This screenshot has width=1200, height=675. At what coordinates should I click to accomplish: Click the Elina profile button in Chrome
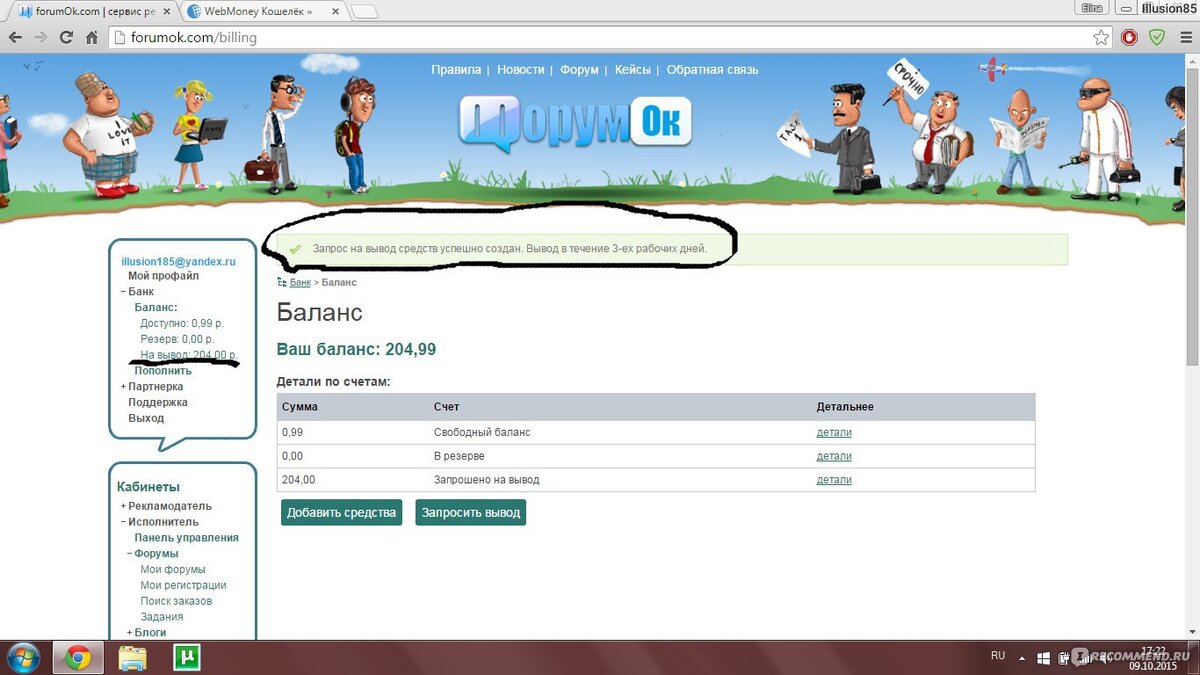[x=1091, y=8]
